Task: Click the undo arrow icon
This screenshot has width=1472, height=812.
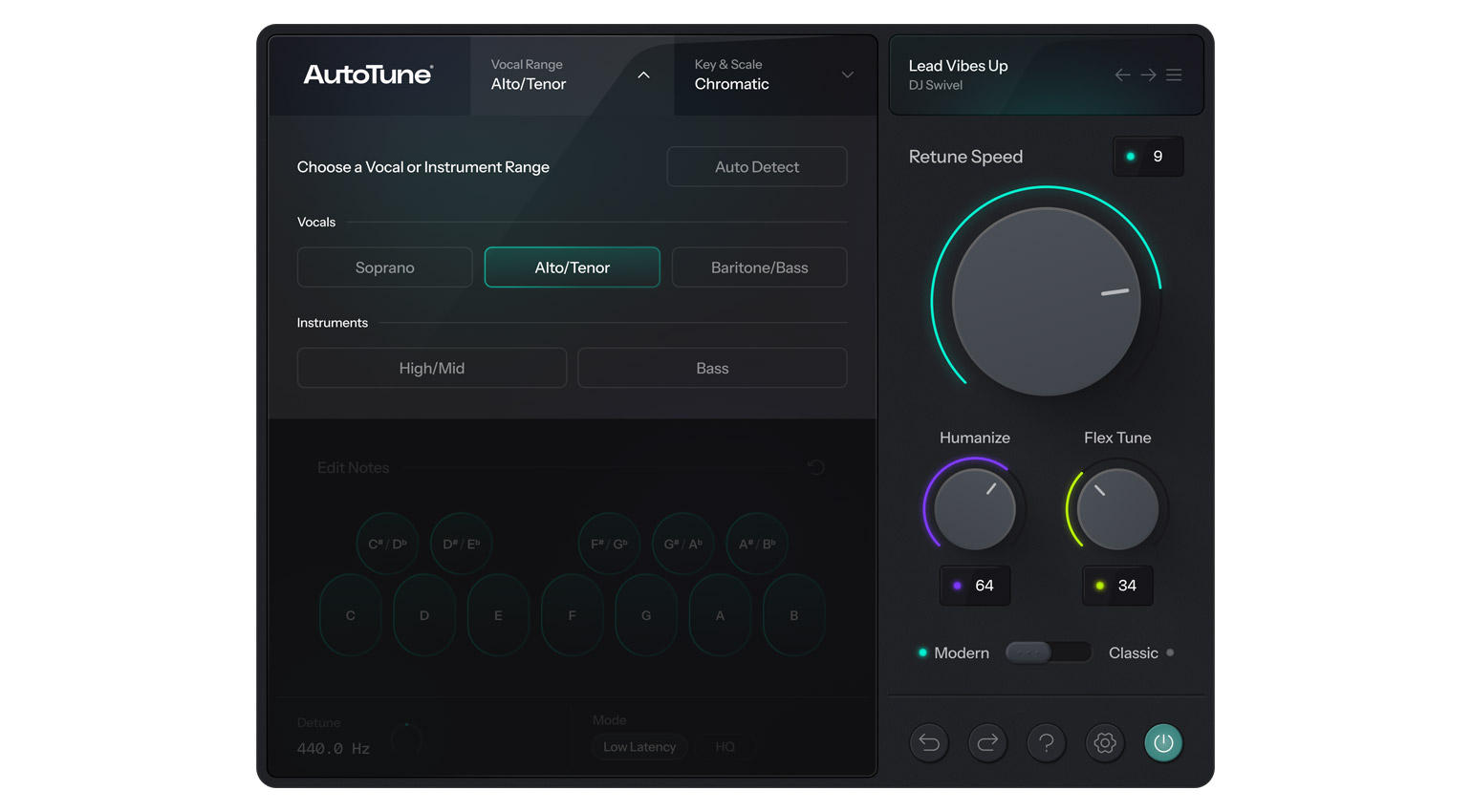Action: 929,742
